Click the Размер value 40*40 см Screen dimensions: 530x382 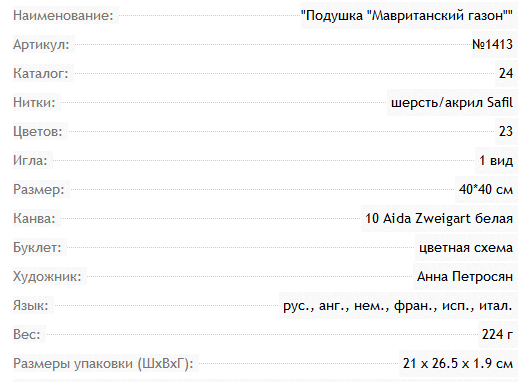(x=486, y=189)
